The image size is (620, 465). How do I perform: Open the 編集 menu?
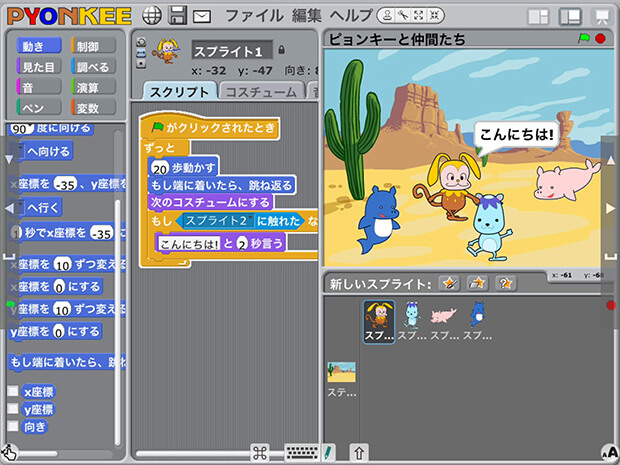click(x=307, y=16)
